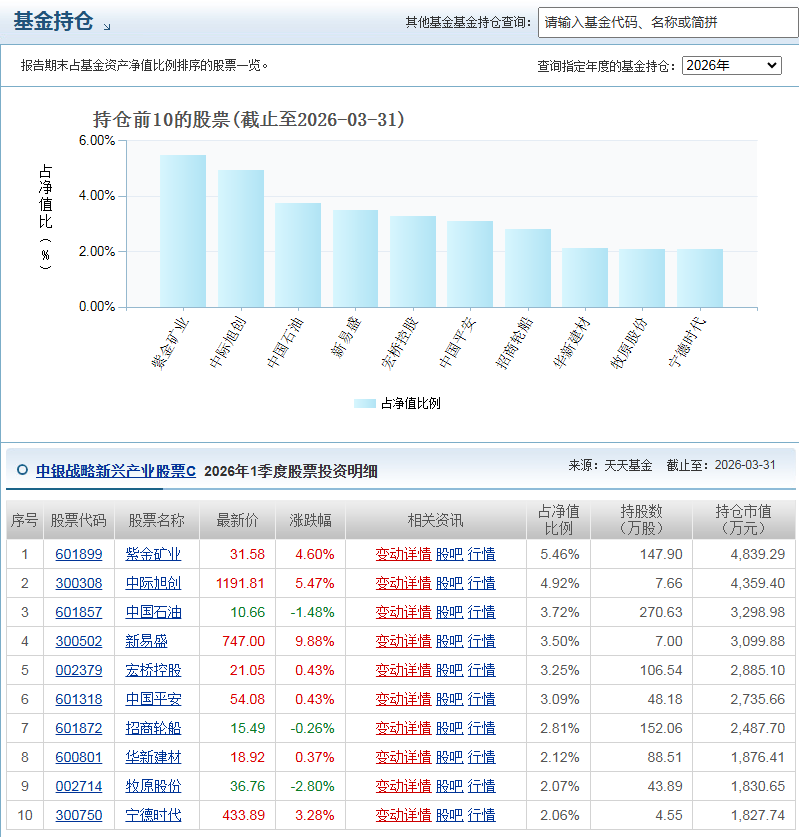This screenshot has height=837, width=799.
Task: Click the 宁德时代 bar in the chart
Action: 700,278
